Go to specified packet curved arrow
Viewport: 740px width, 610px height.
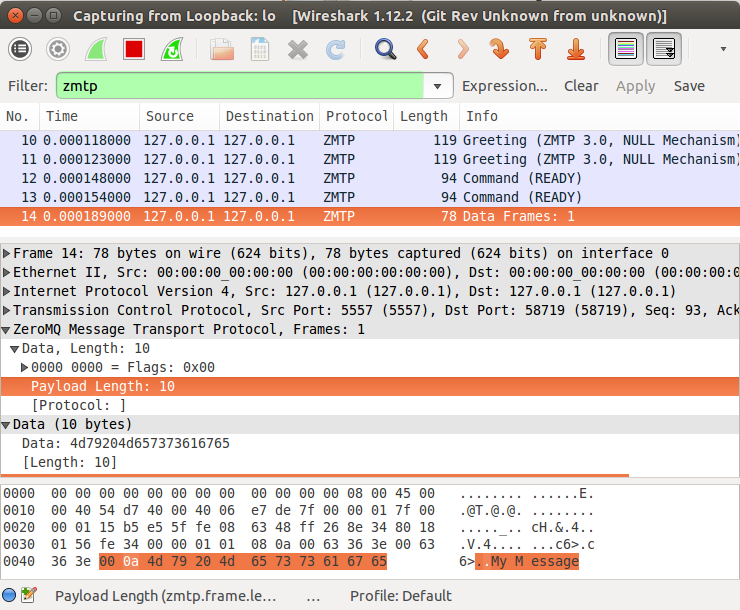click(x=499, y=49)
